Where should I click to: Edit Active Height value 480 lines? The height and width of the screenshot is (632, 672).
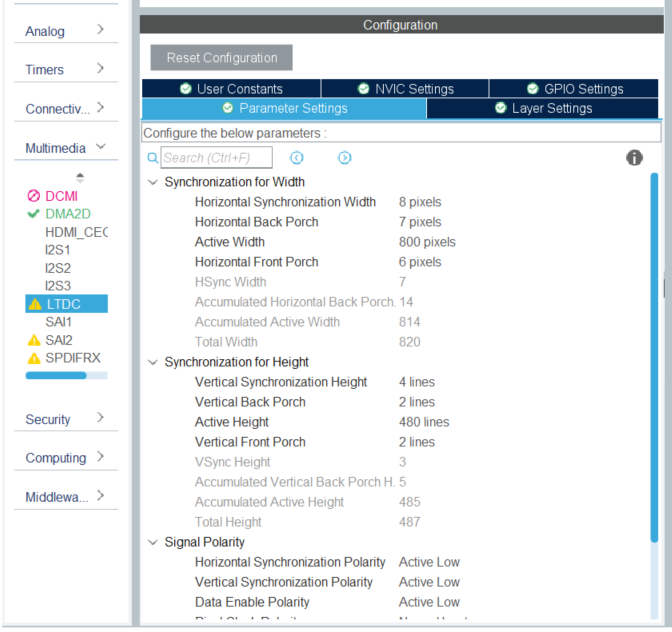point(424,422)
